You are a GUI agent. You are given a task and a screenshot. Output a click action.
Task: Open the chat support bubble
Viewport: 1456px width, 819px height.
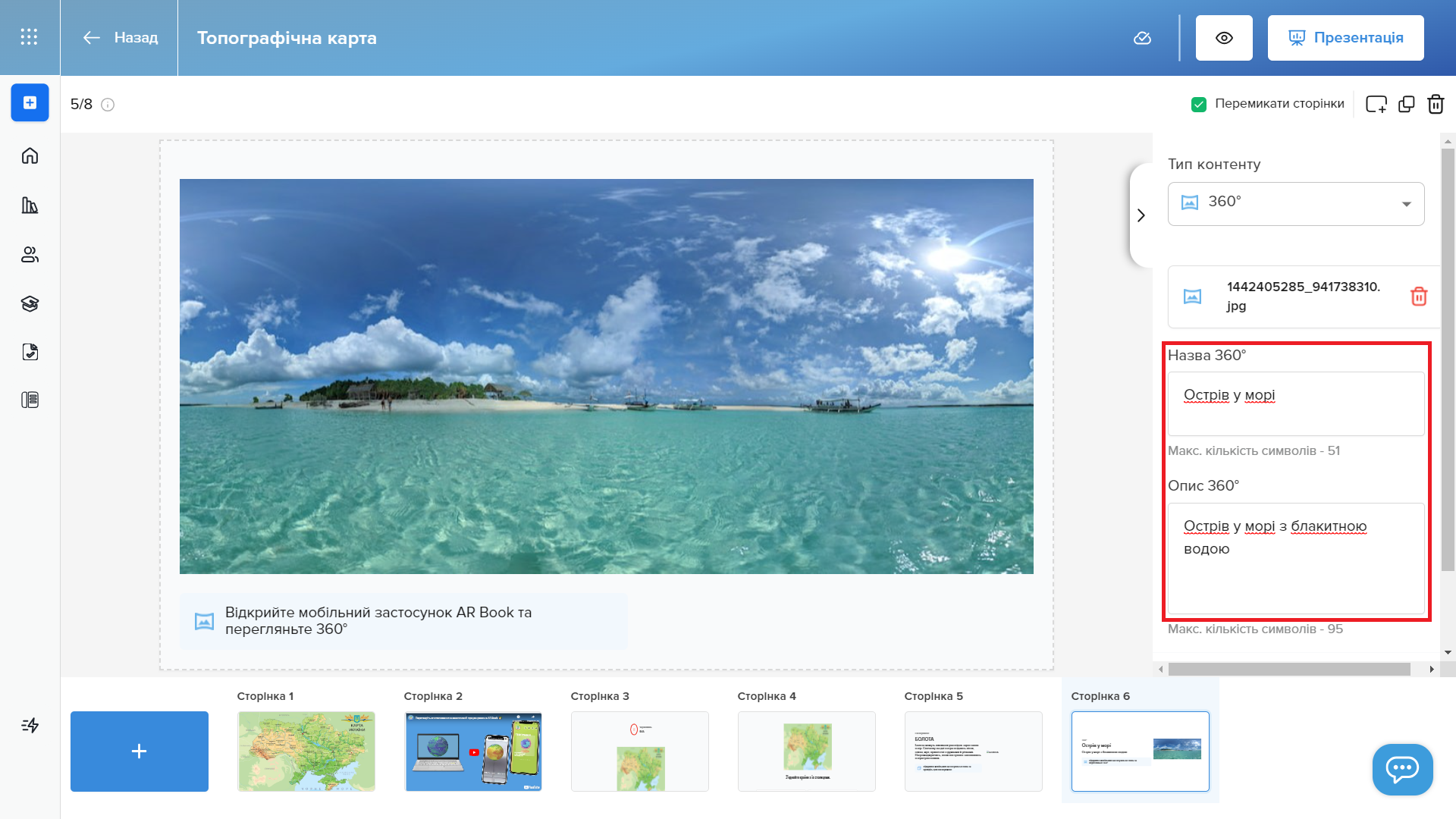pos(1402,769)
